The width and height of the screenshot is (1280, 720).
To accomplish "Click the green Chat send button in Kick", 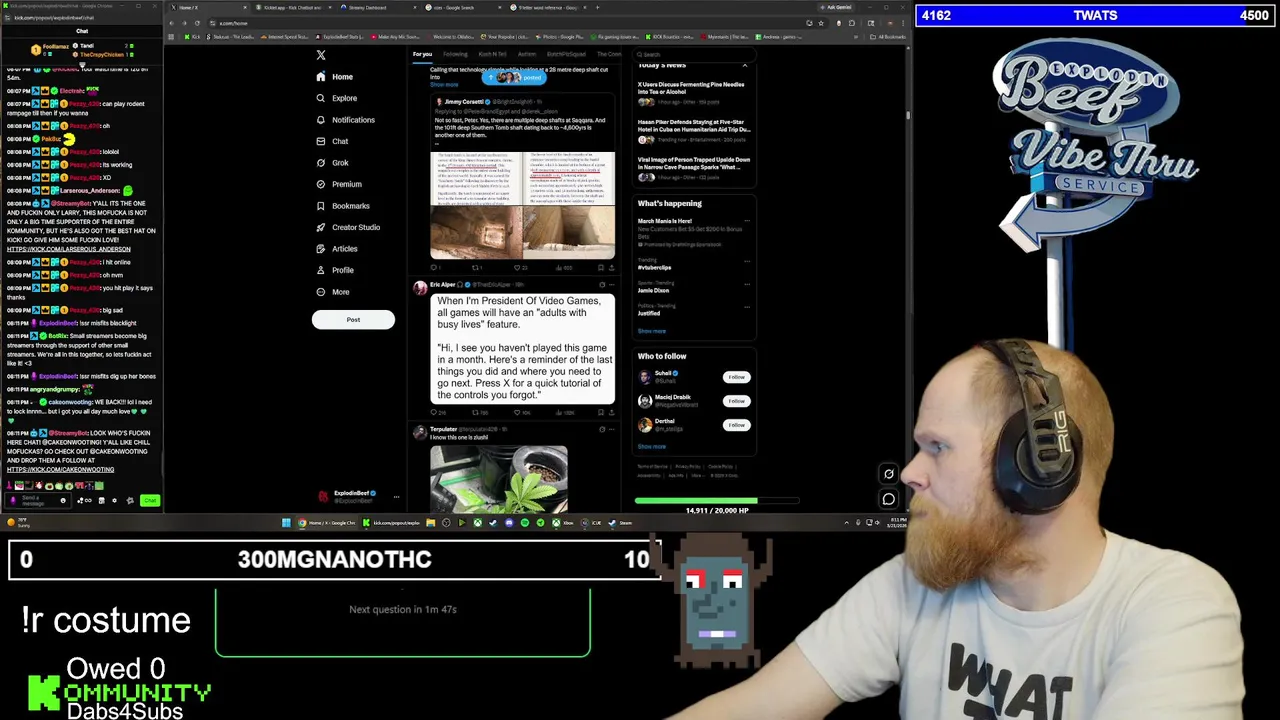I will click(149, 500).
